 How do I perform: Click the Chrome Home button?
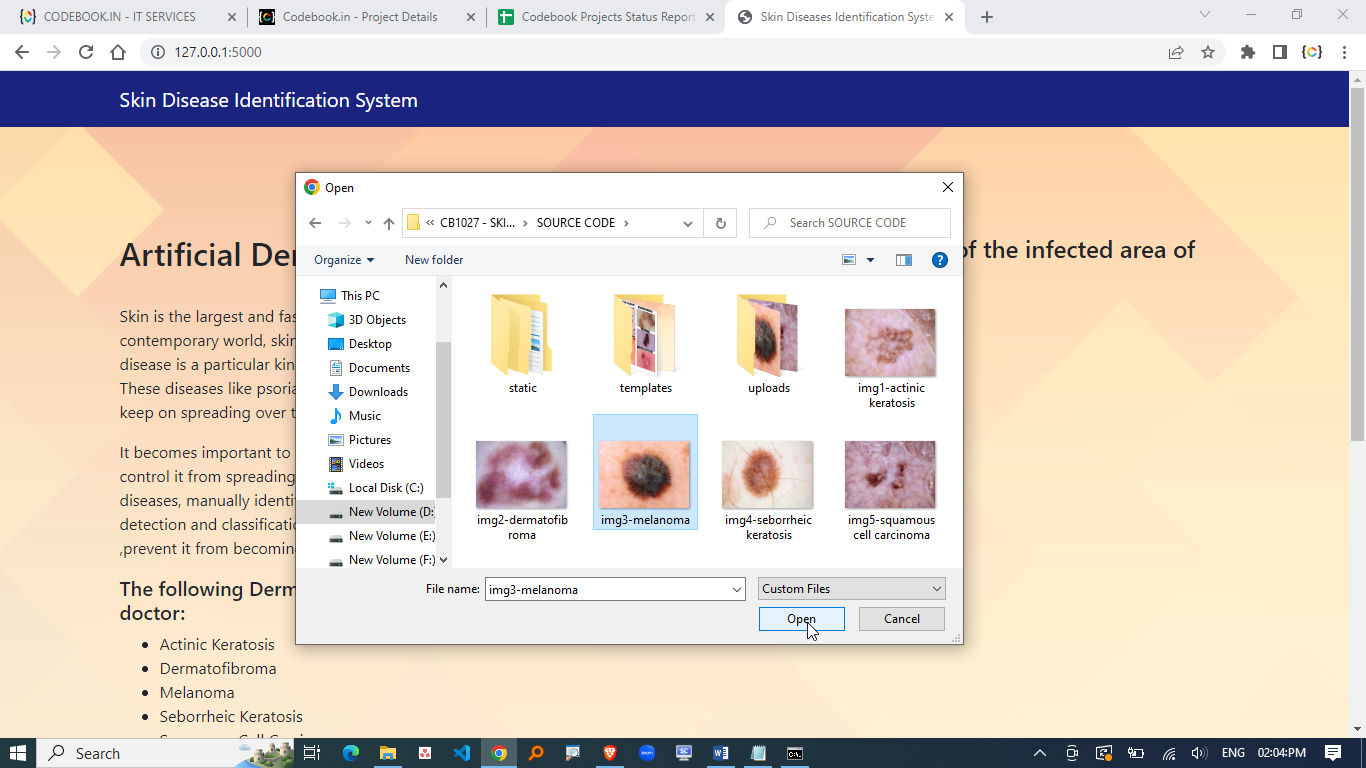(118, 52)
